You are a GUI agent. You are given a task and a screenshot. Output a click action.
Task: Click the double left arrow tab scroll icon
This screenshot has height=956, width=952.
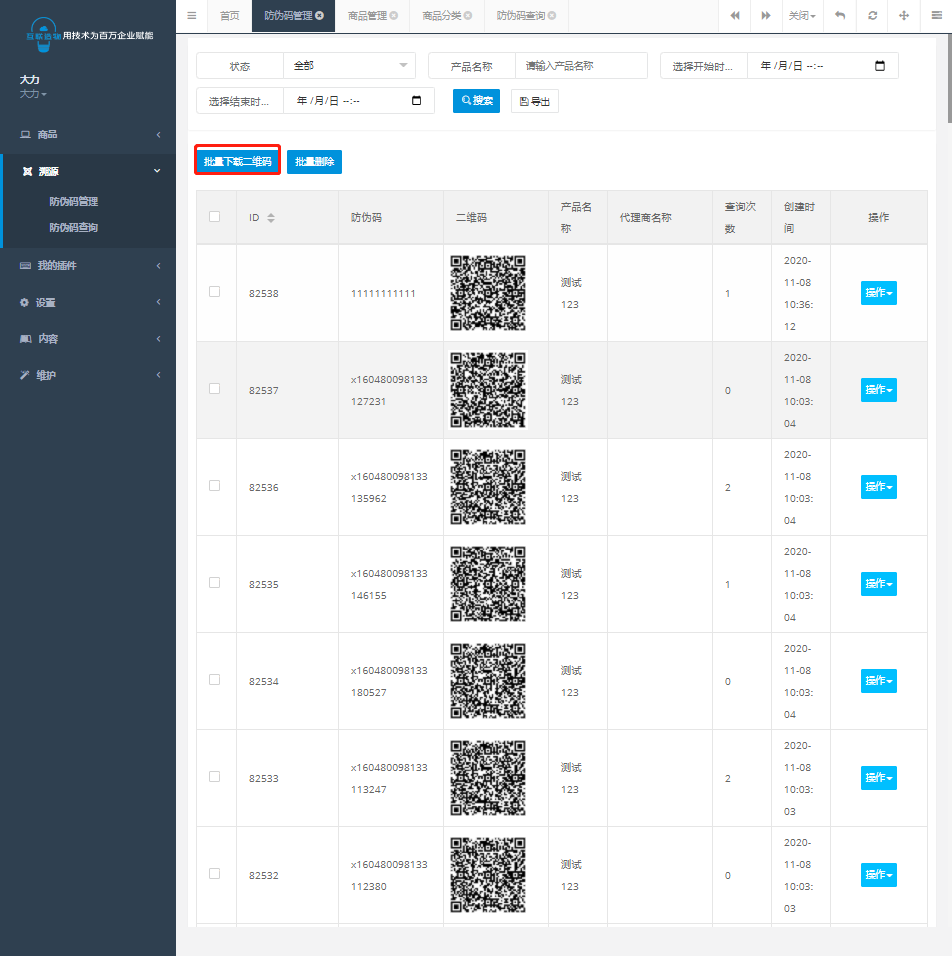click(x=735, y=16)
